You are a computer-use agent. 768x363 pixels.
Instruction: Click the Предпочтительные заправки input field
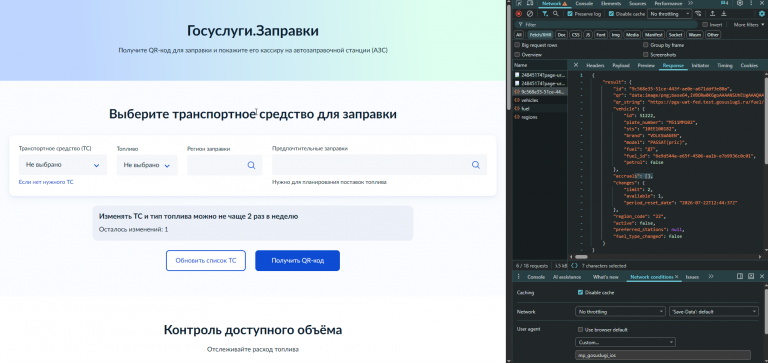click(x=380, y=165)
